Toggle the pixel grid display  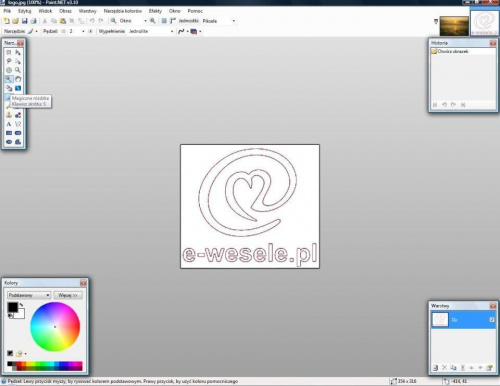[164, 21]
